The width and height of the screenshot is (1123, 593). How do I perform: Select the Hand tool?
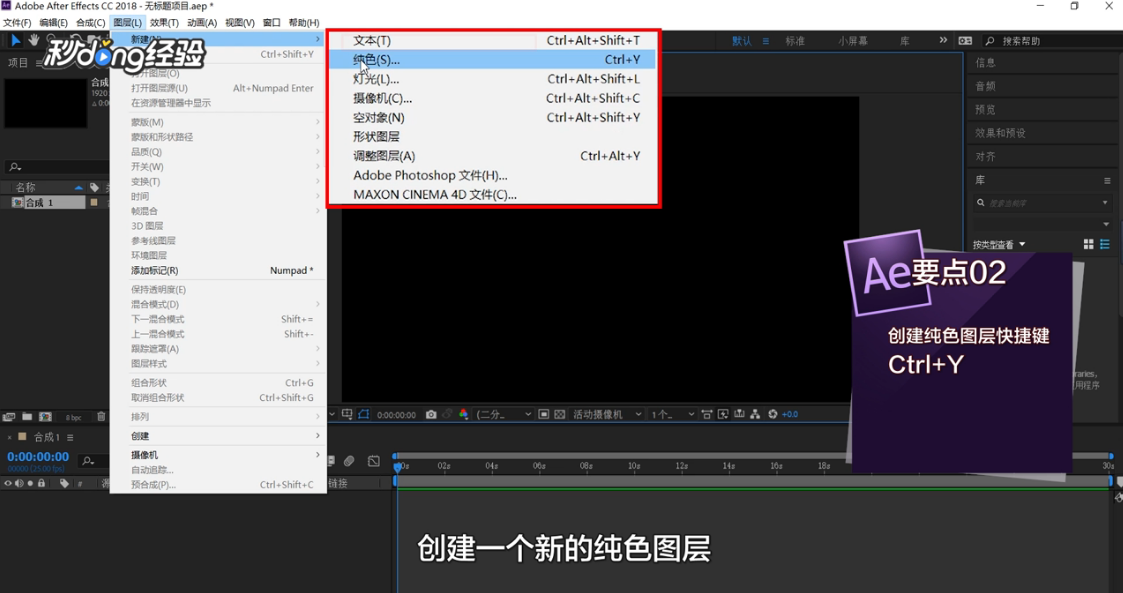point(34,40)
